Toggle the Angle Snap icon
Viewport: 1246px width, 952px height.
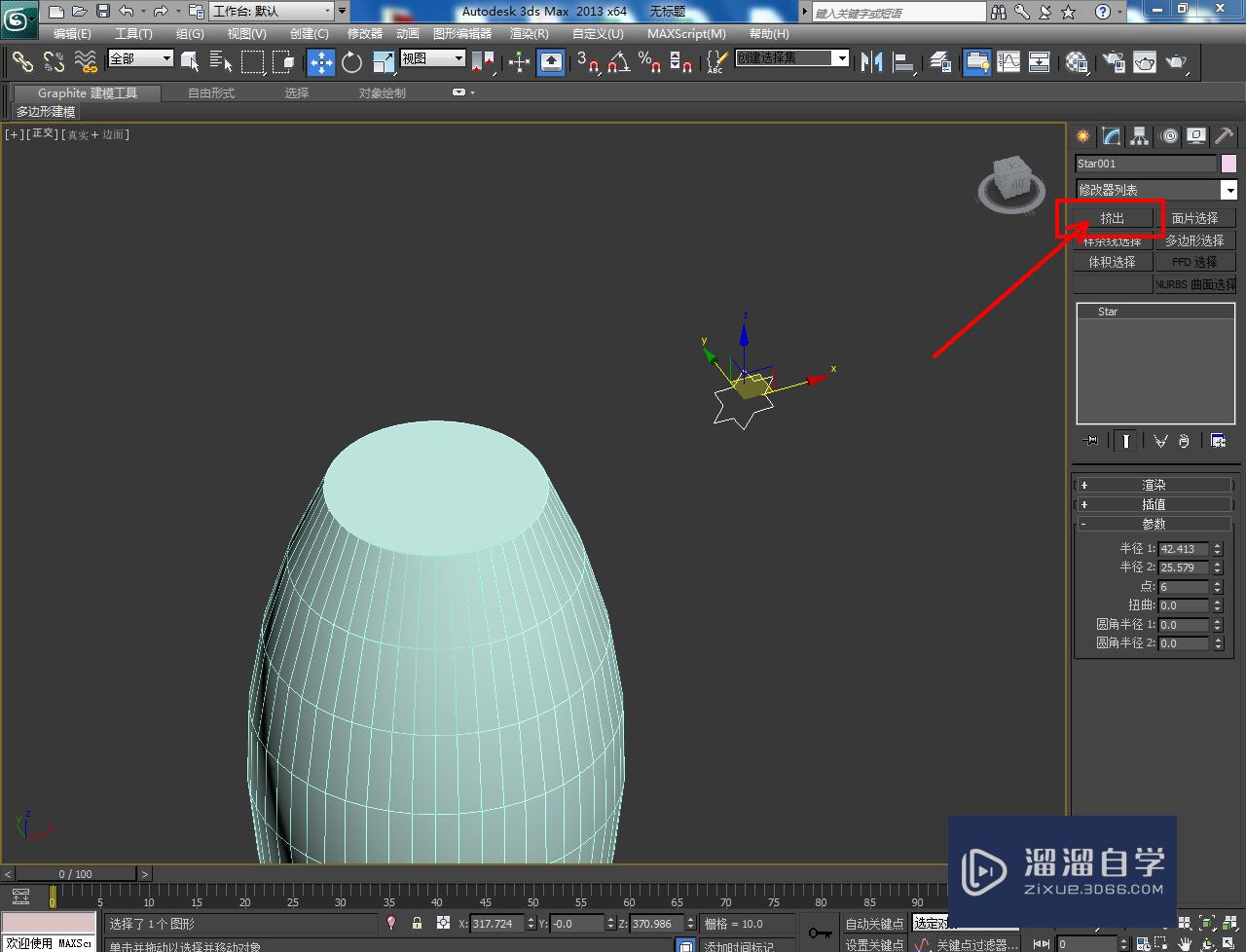(x=619, y=62)
